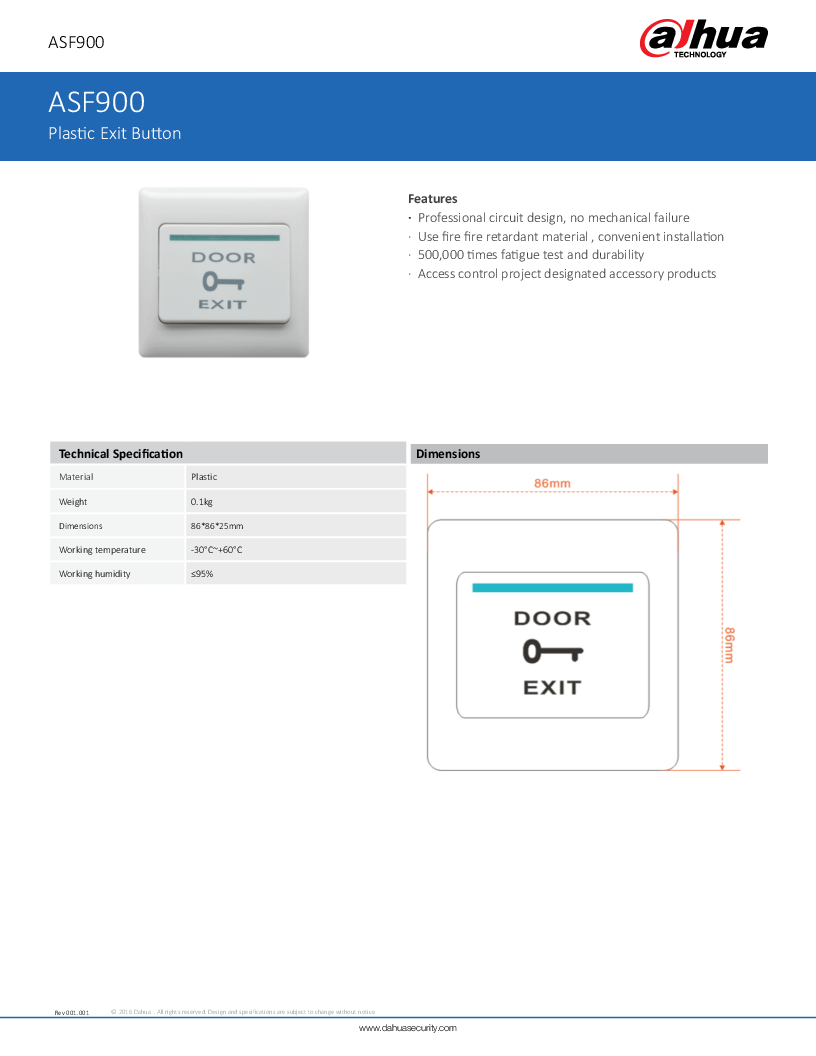Select the "-30°C~+60°C" temperature value
816x1056 pixels.
(216, 550)
